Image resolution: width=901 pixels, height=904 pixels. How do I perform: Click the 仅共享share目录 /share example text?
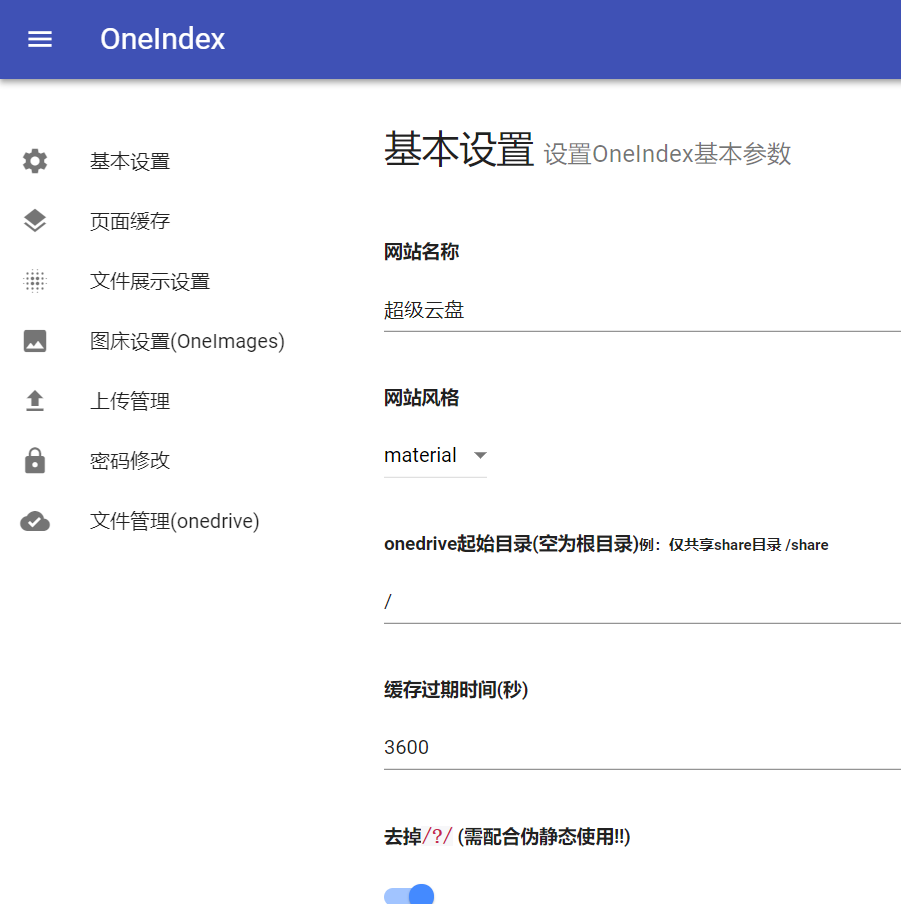[748, 545]
